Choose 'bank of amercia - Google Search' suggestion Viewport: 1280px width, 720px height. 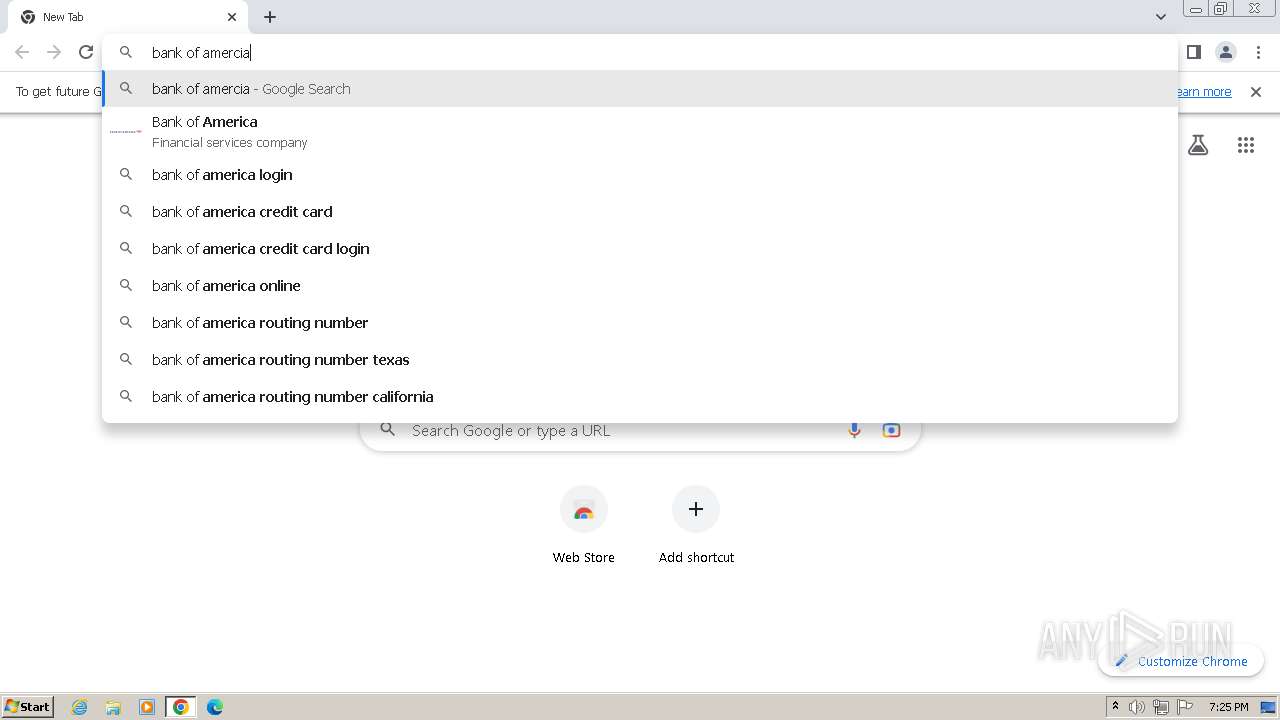[x=640, y=89]
